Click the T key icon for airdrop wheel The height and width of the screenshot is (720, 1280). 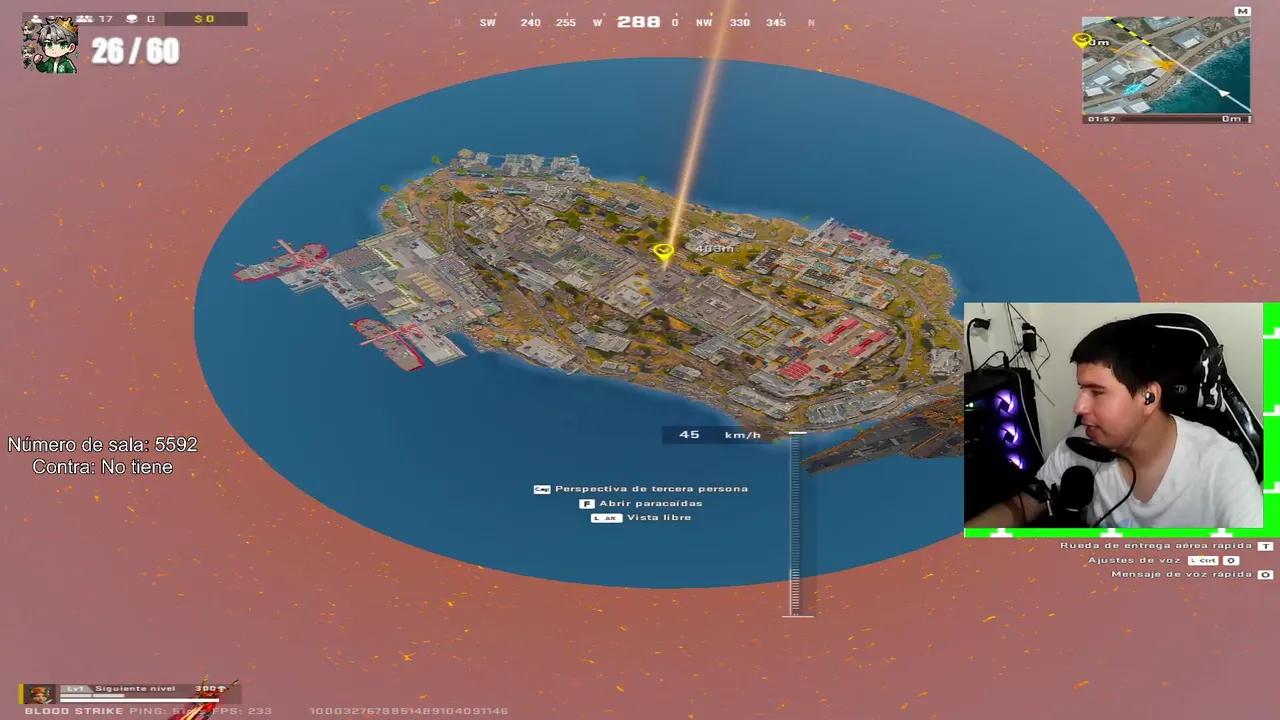[x=1265, y=546]
